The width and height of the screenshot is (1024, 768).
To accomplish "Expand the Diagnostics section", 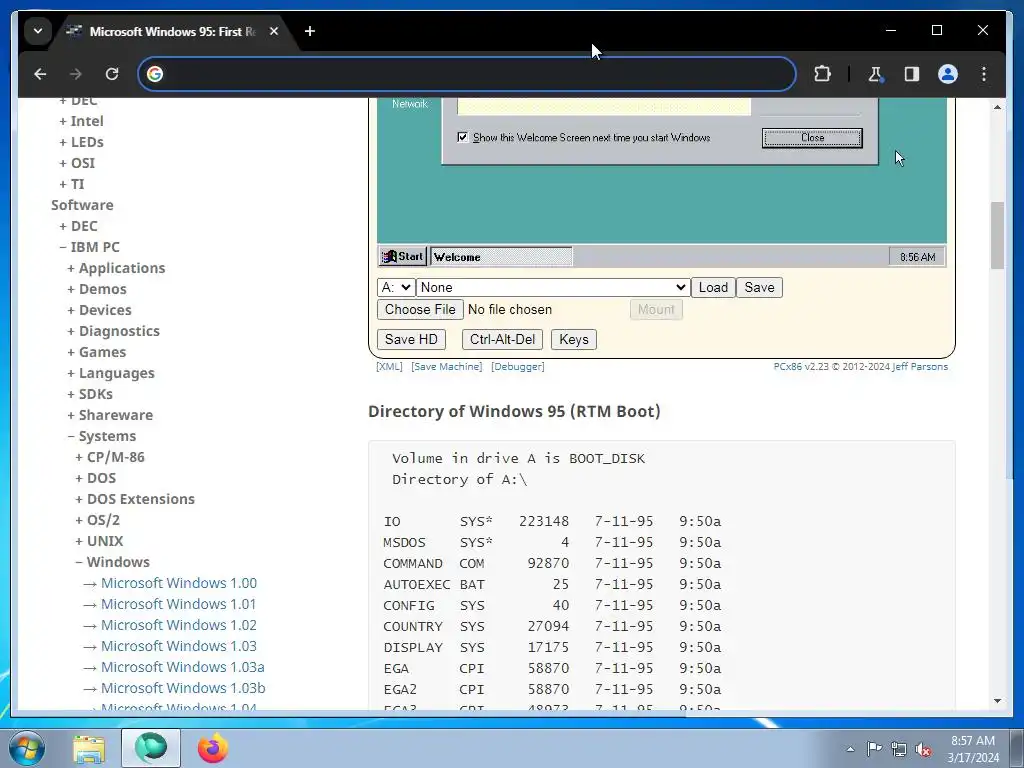I will tap(113, 330).
